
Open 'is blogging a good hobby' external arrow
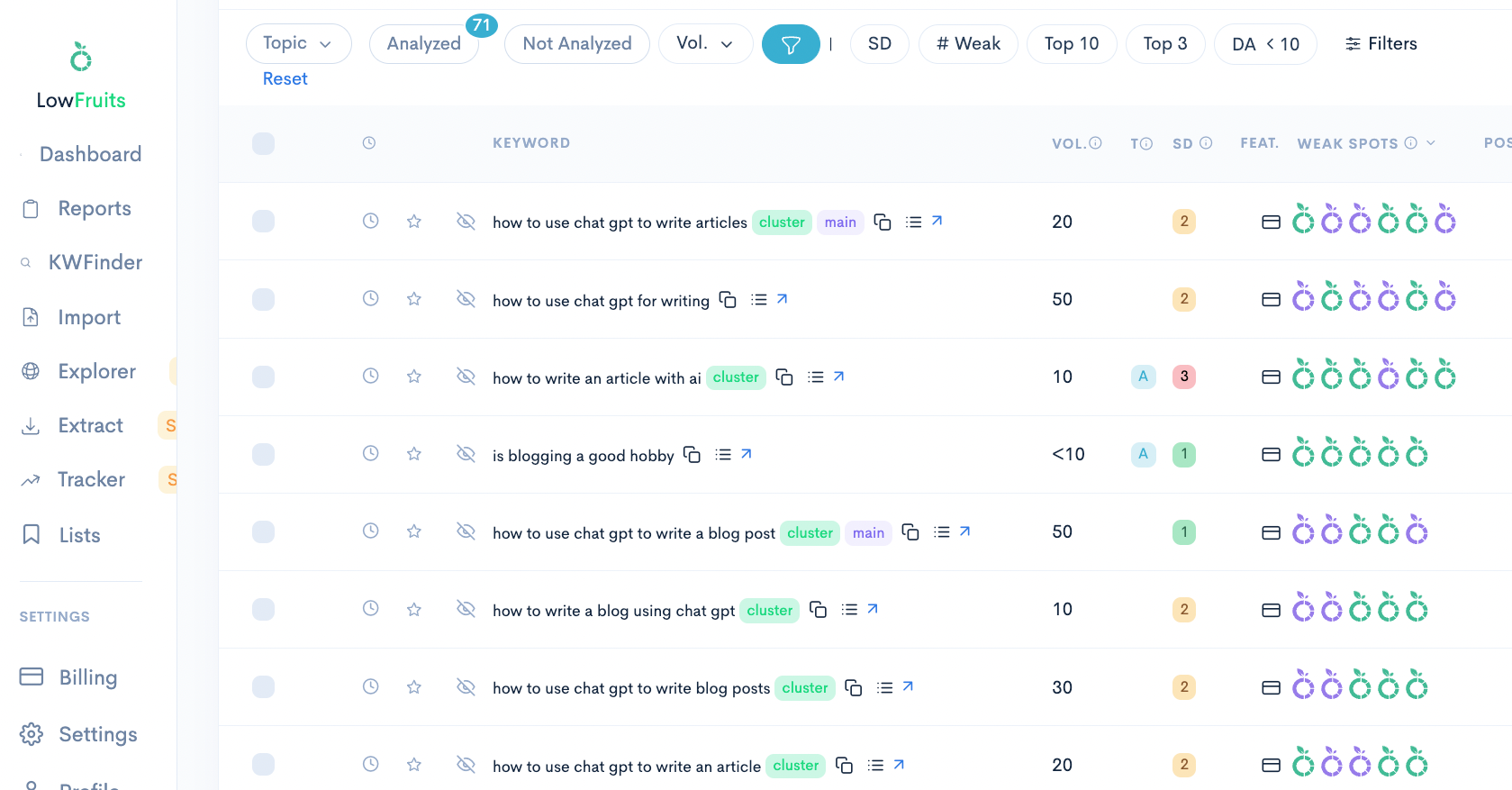(x=746, y=454)
